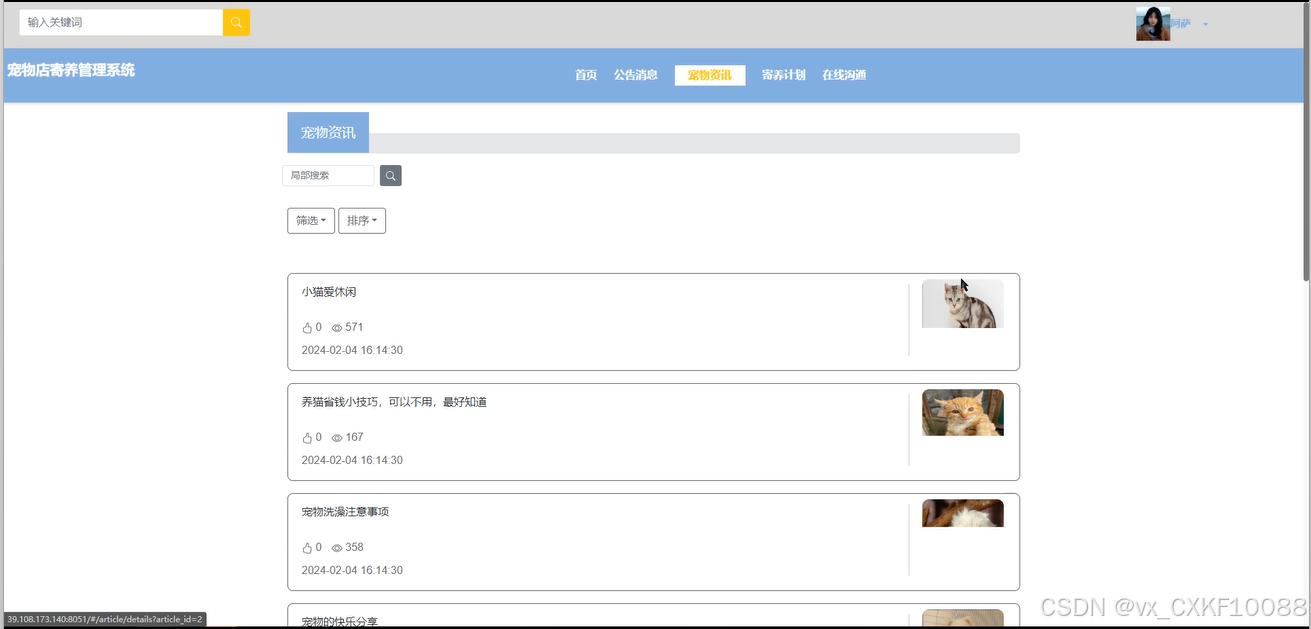Open 公告消息 navigation item
This screenshot has width=1311, height=629.
click(x=636, y=75)
